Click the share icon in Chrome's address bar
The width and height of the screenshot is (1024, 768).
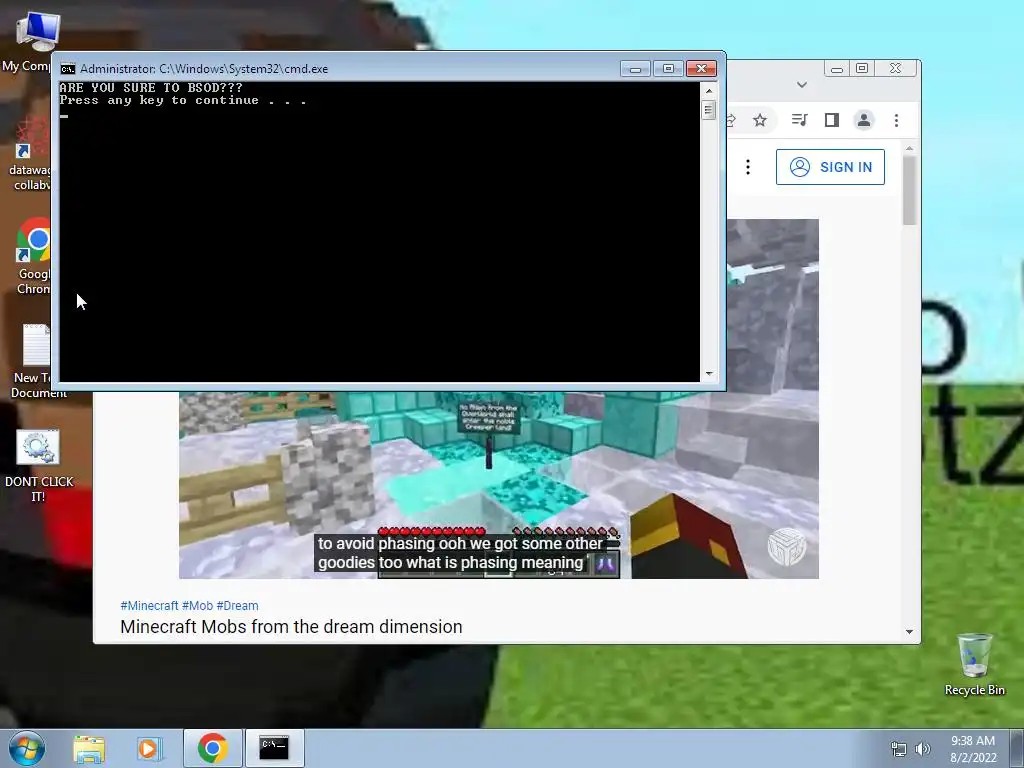point(731,120)
